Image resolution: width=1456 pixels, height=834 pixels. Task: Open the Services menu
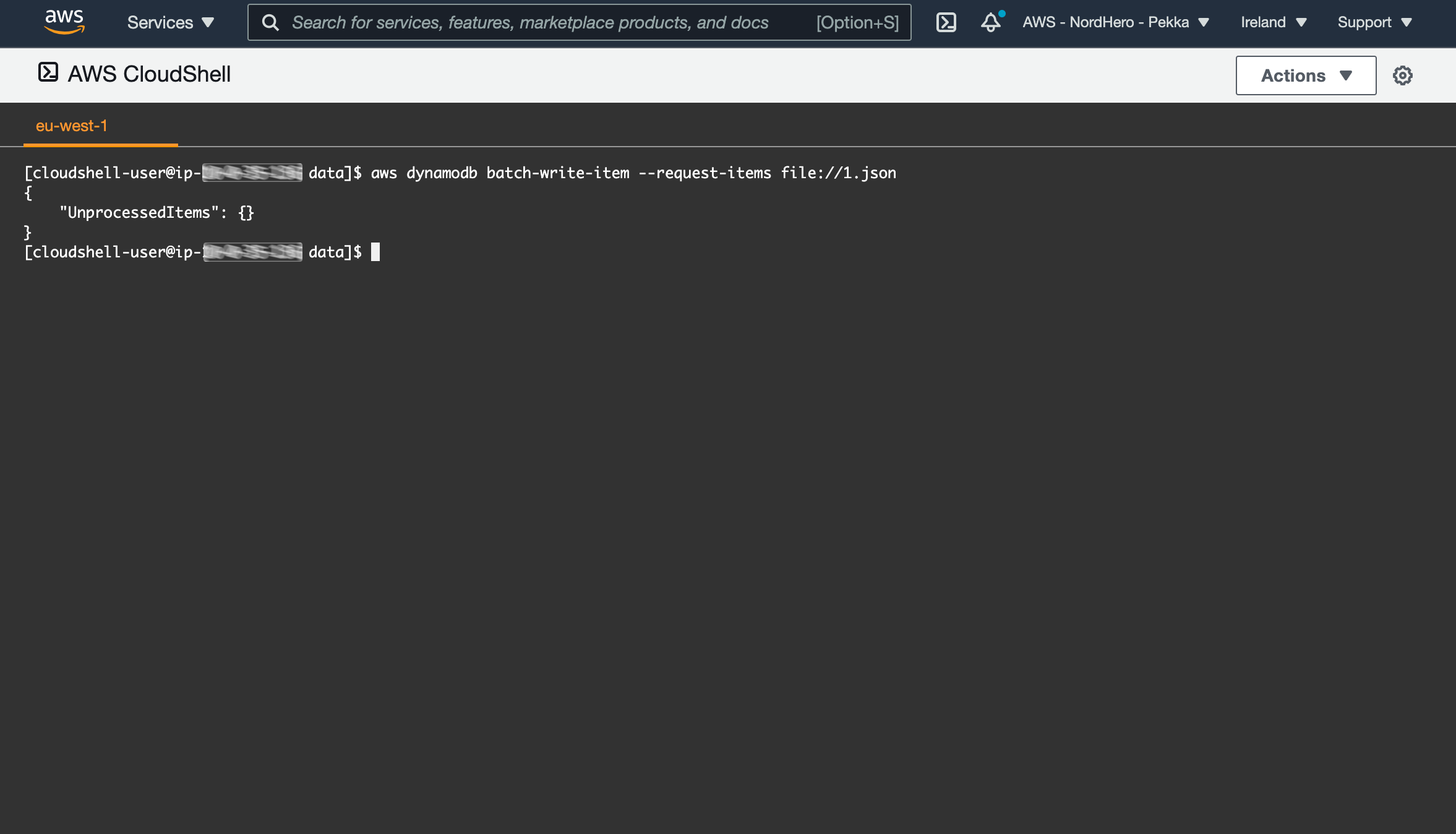170,22
